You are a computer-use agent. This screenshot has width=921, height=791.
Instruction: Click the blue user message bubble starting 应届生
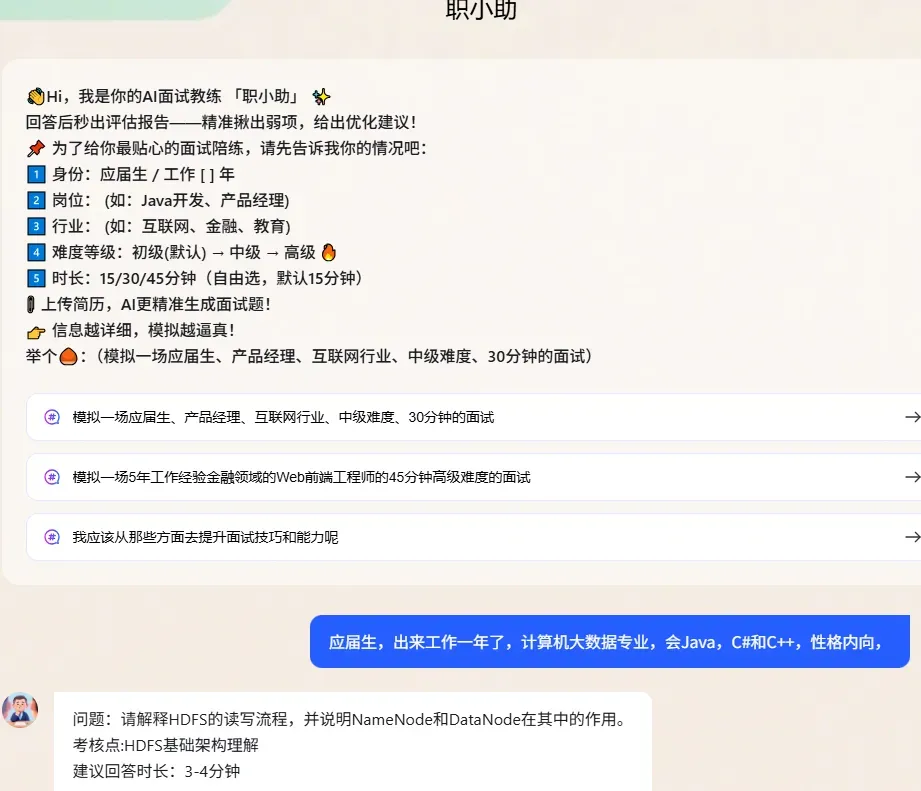pos(610,641)
